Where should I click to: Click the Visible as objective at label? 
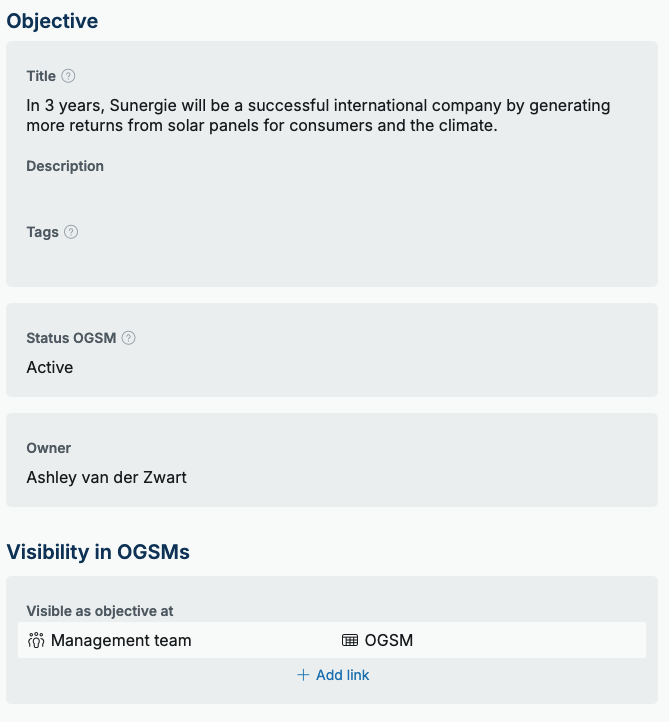(99, 611)
